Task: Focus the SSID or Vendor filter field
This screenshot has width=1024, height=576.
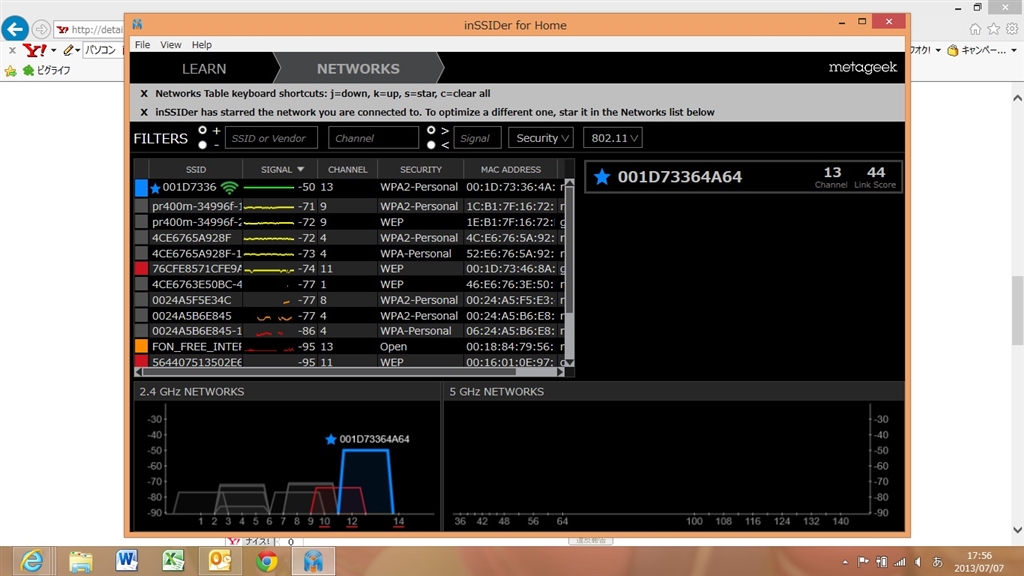Action: click(x=271, y=138)
